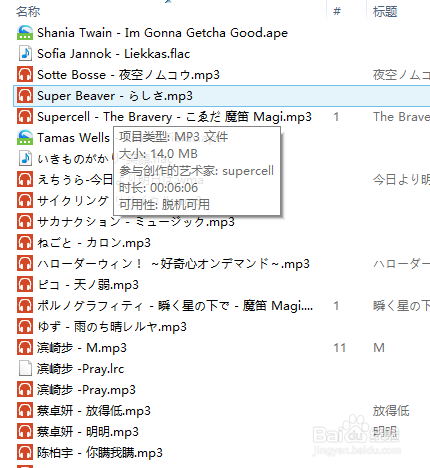
Task: Click the mp3 icon for ポルノグラフィティ file
Action: coord(25,306)
